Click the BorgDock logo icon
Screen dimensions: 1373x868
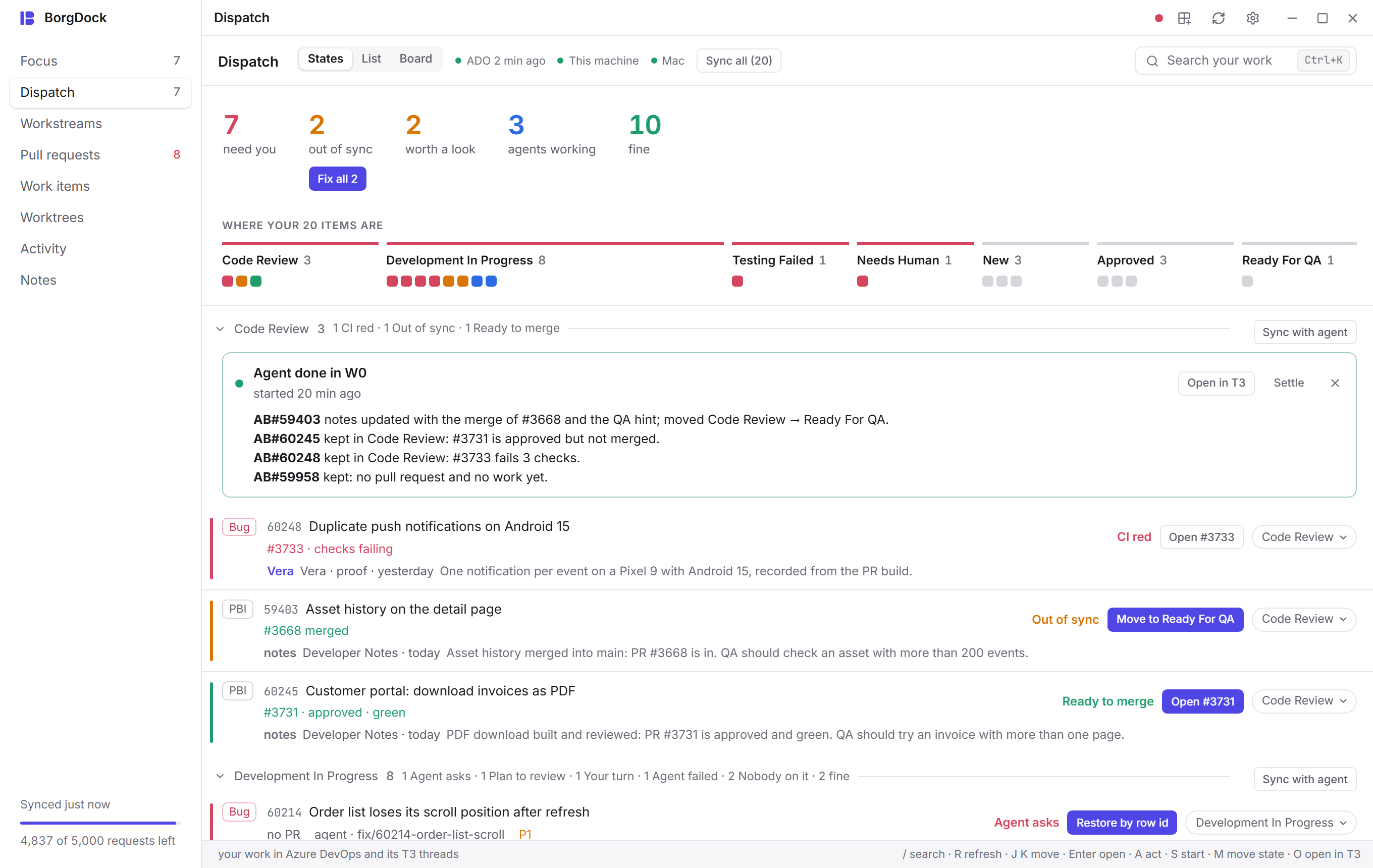tap(27, 18)
